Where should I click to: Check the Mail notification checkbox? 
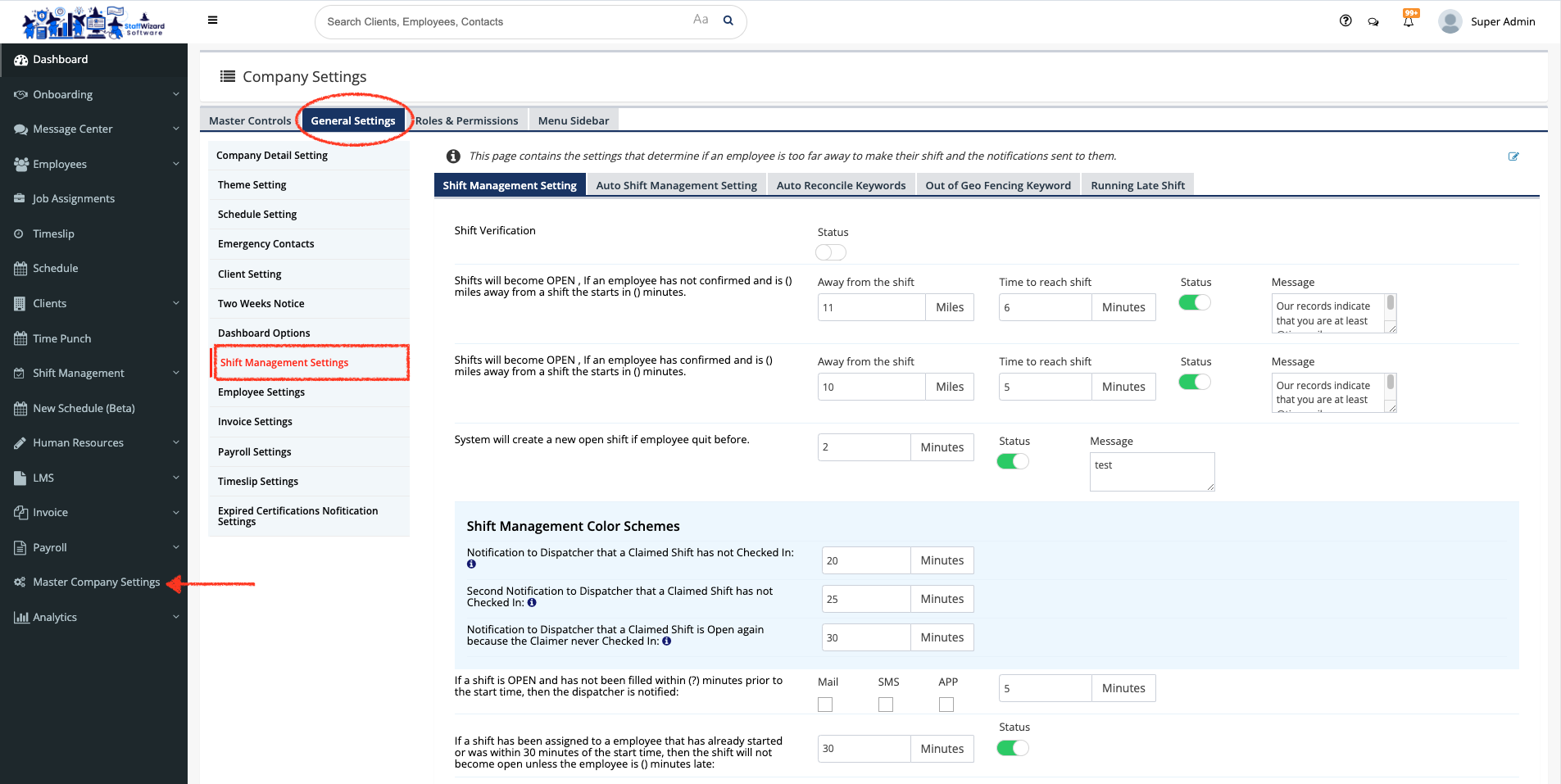[825, 705]
